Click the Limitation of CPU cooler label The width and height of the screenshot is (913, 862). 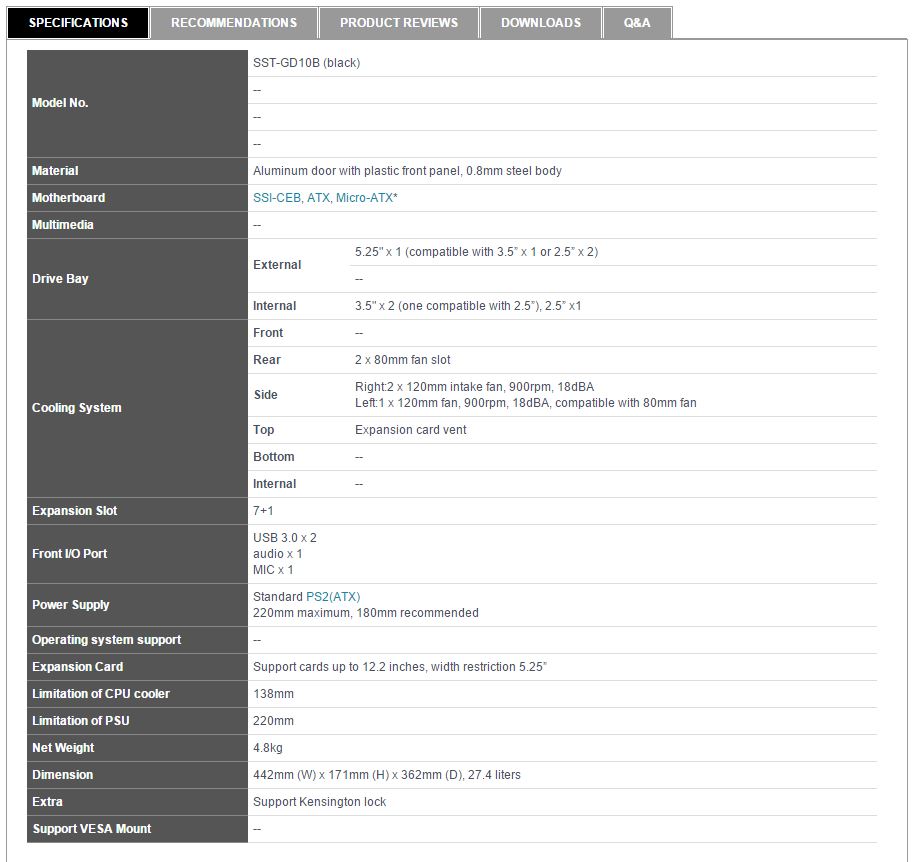point(100,694)
